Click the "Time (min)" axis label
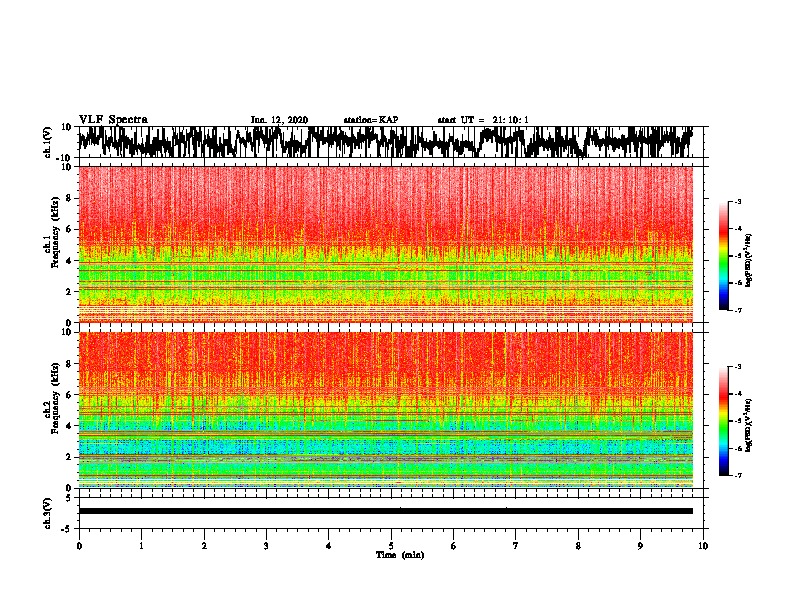The width and height of the screenshot is (792, 612). pos(400,555)
